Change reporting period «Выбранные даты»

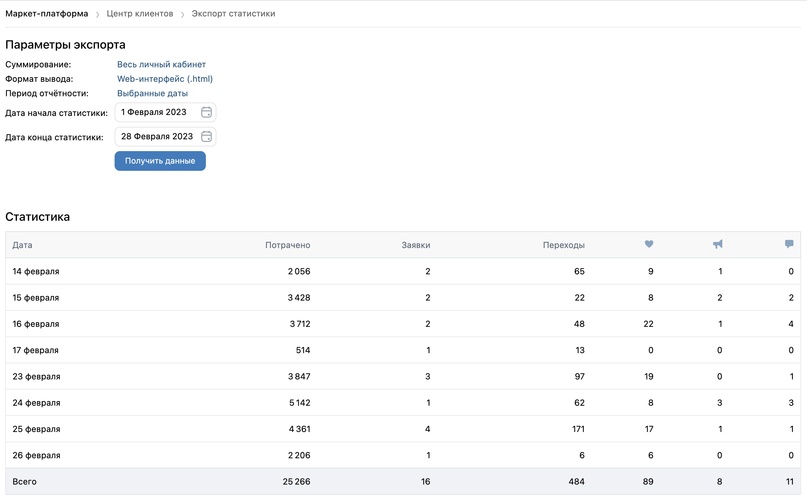152,93
